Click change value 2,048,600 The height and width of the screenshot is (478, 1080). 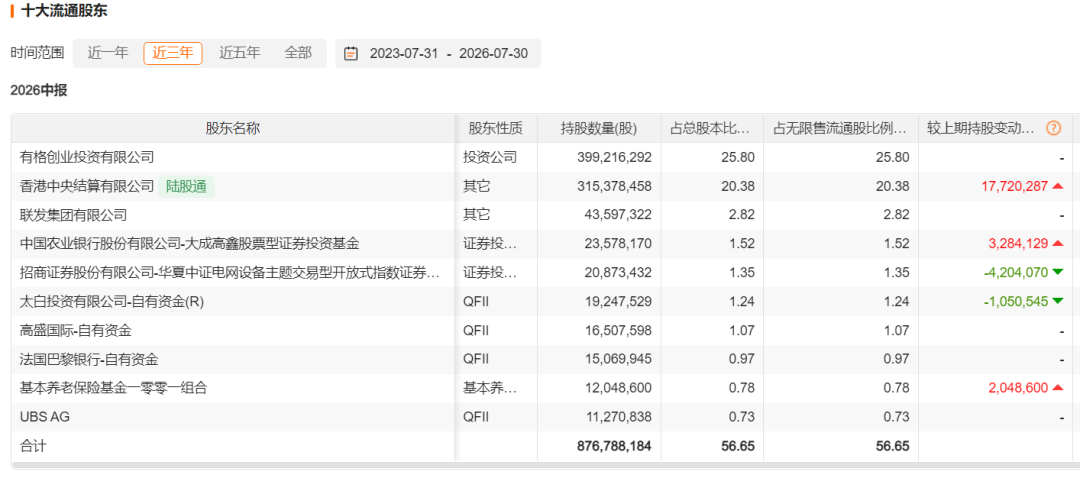[x=1019, y=388]
